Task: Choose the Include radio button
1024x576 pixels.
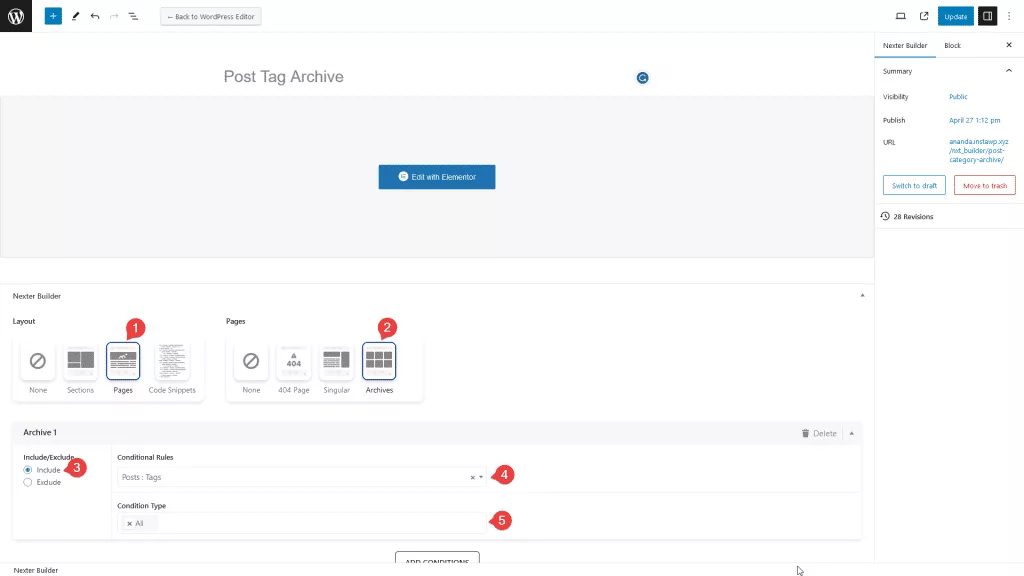Action: 27,470
